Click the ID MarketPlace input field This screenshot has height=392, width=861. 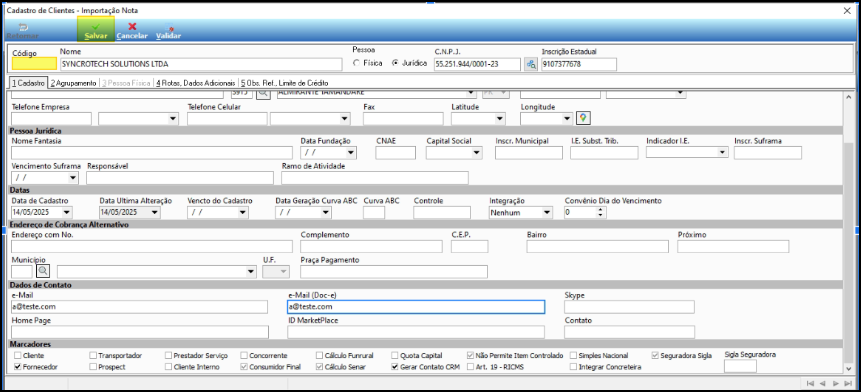416,332
